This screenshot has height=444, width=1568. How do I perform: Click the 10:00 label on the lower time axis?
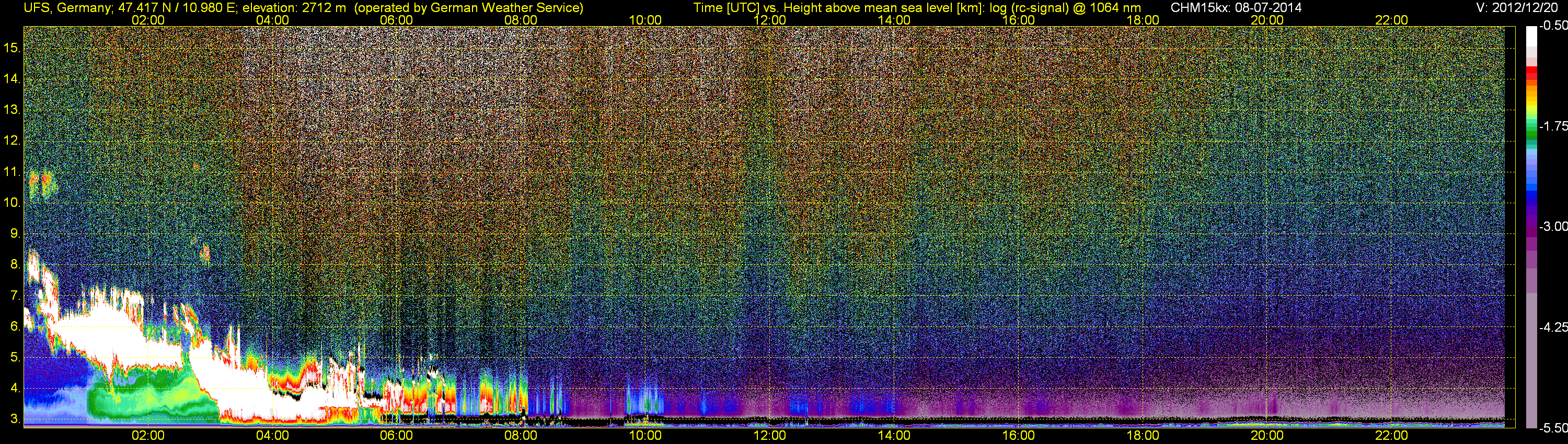click(645, 436)
